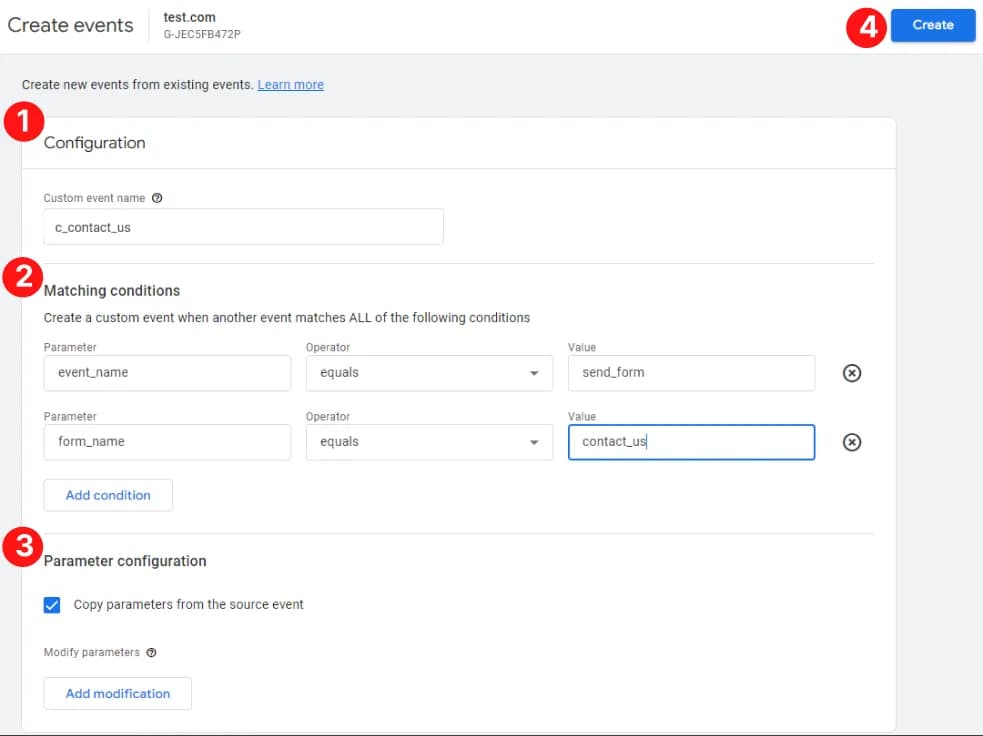Focus the Custom event name field
983x736 pixels.
[x=243, y=227]
